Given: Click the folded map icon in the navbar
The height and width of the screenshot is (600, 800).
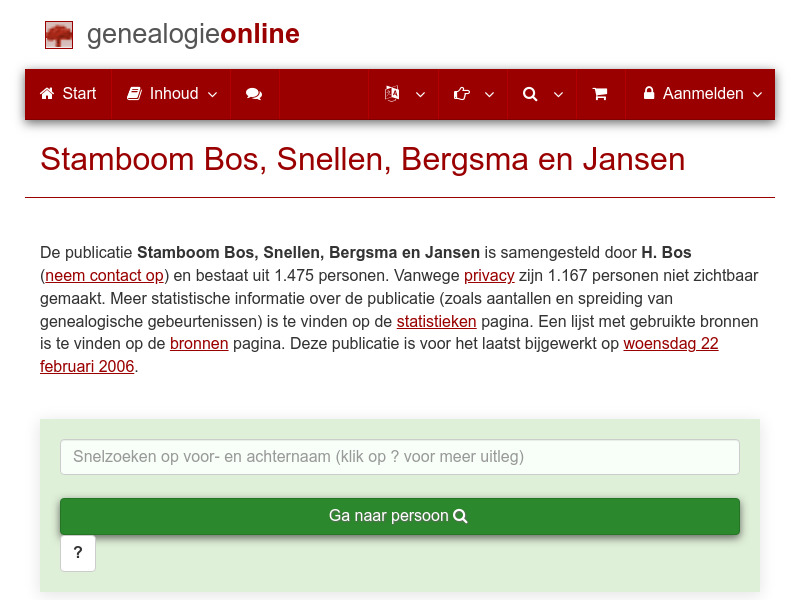Looking at the screenshot, I should 390,93.
